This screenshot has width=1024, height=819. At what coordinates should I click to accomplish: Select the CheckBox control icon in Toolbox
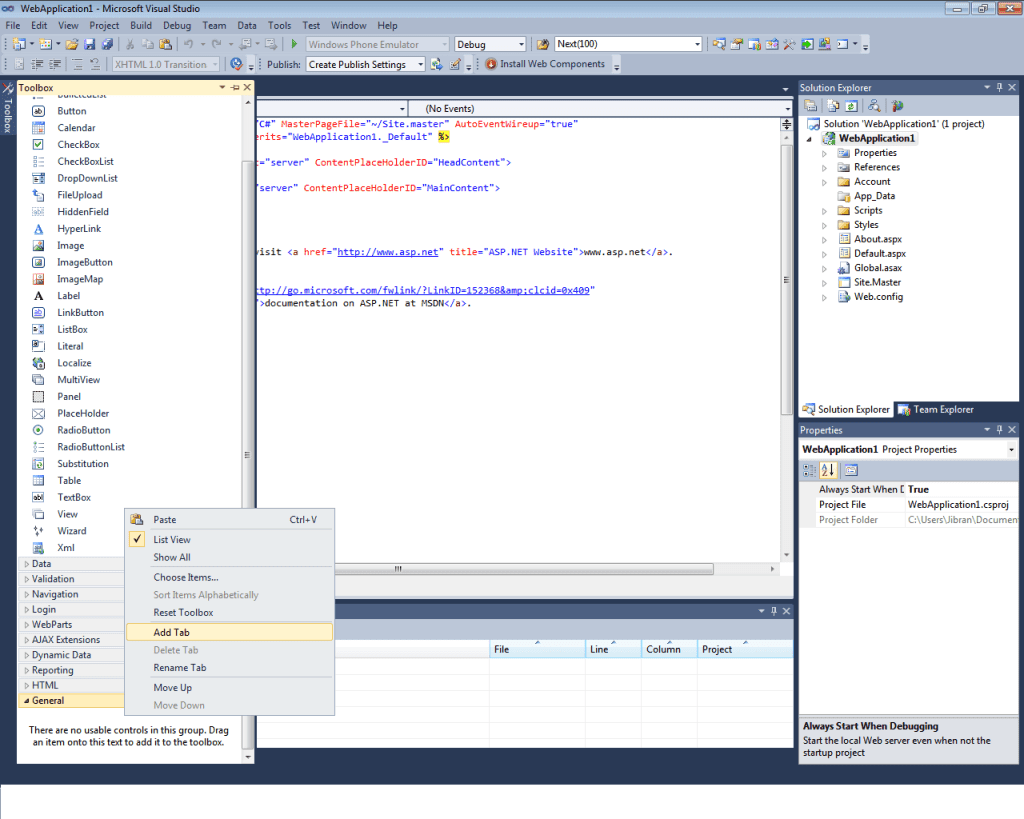tap(38, 145)
